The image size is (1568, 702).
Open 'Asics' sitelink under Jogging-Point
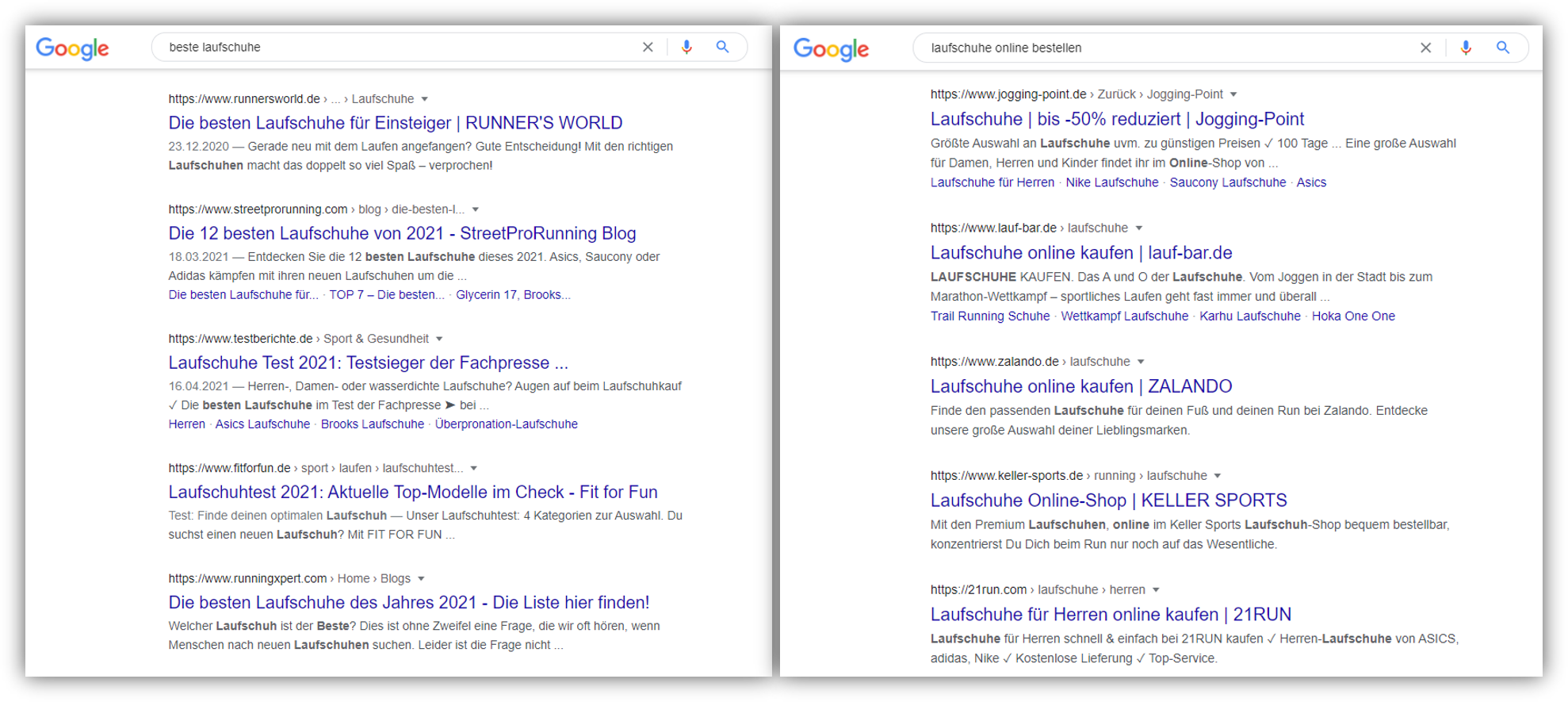(1311, 182)
